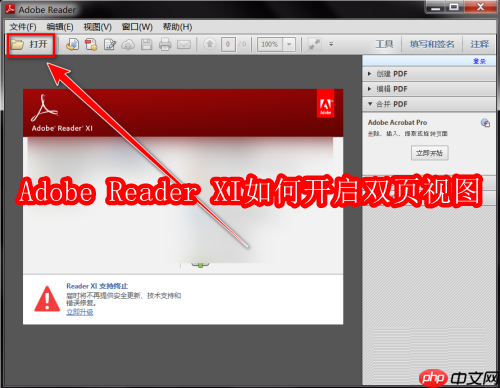
Task: Close the Adobe Reader window
Action: (480, 7)
